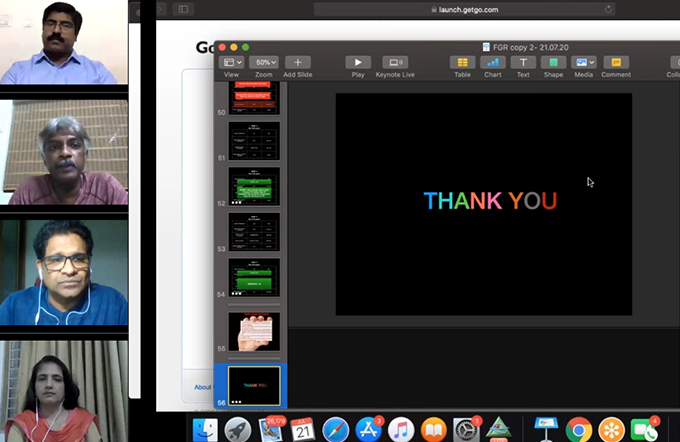Minimize Keynote window with yellow button
The height and width of the screenshot is (442, 680).
click(234, 47)
